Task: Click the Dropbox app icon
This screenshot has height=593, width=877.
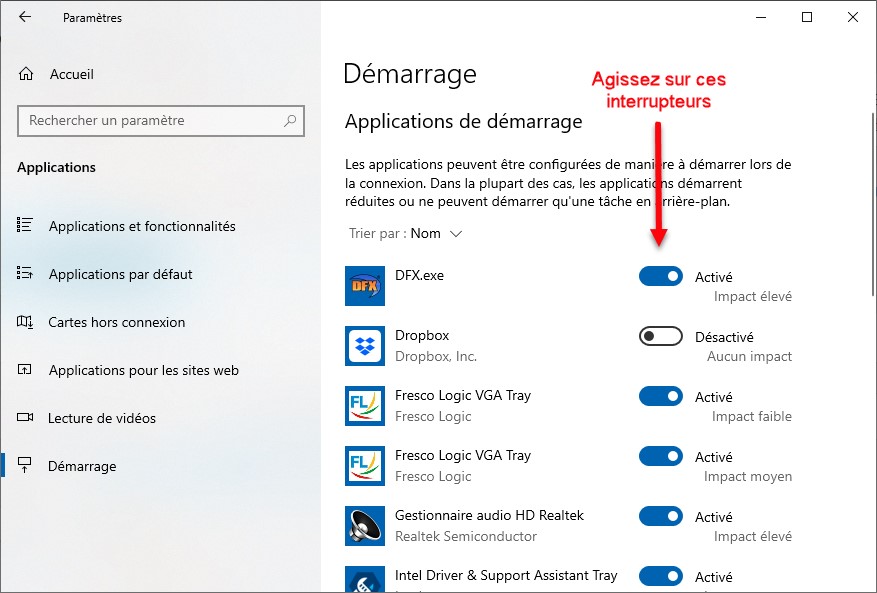Action: [x=364, y=346]
